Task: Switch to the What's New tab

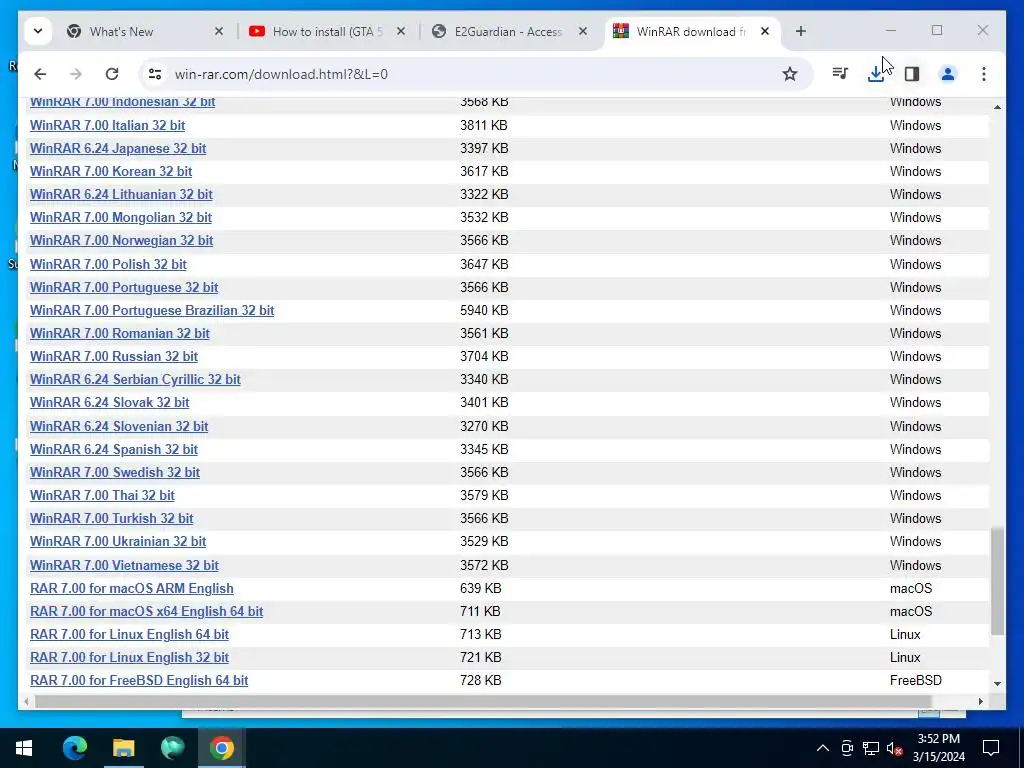Action: click(x=145, y=31)
